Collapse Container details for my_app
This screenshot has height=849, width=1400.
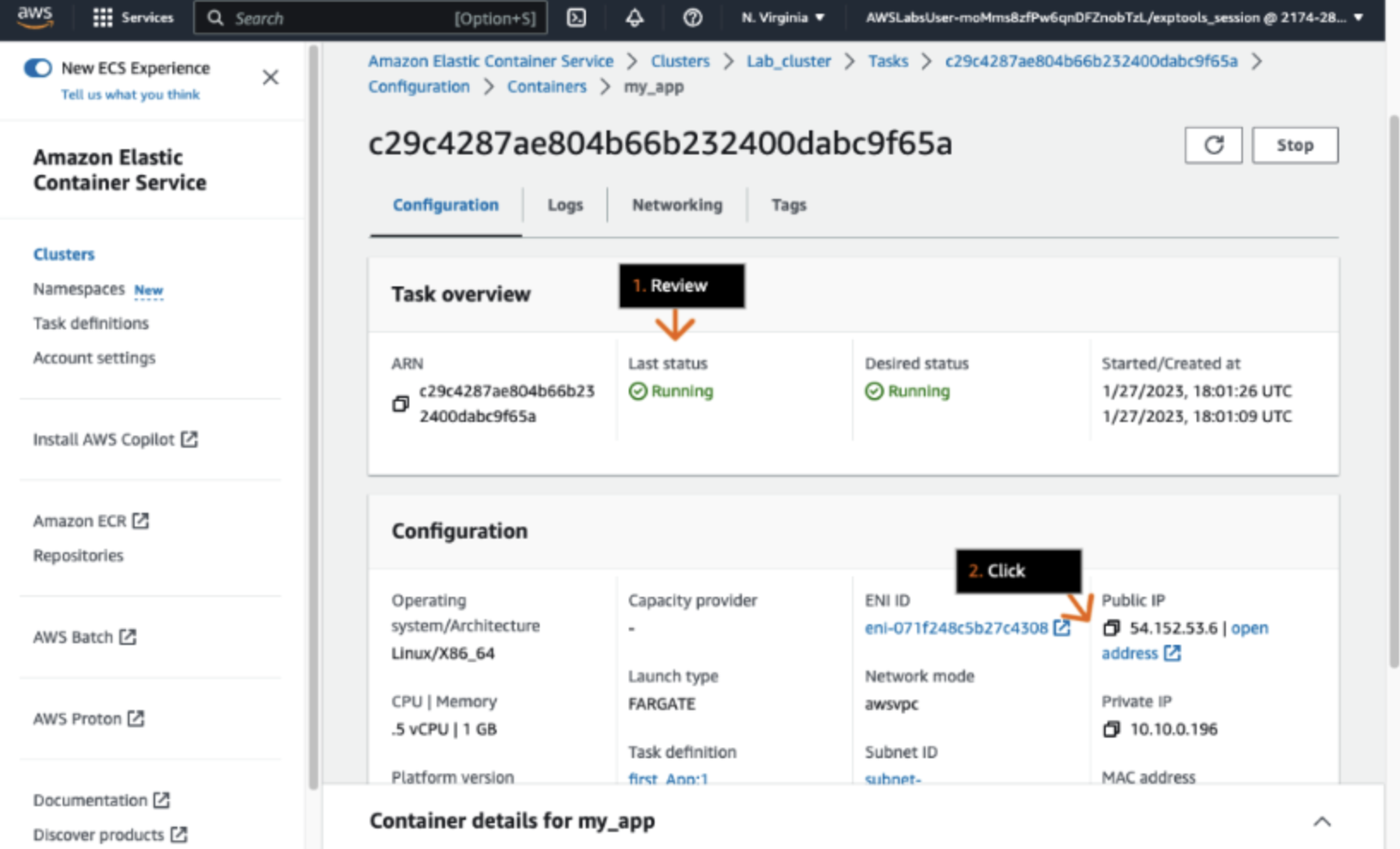pos(1322,822)
